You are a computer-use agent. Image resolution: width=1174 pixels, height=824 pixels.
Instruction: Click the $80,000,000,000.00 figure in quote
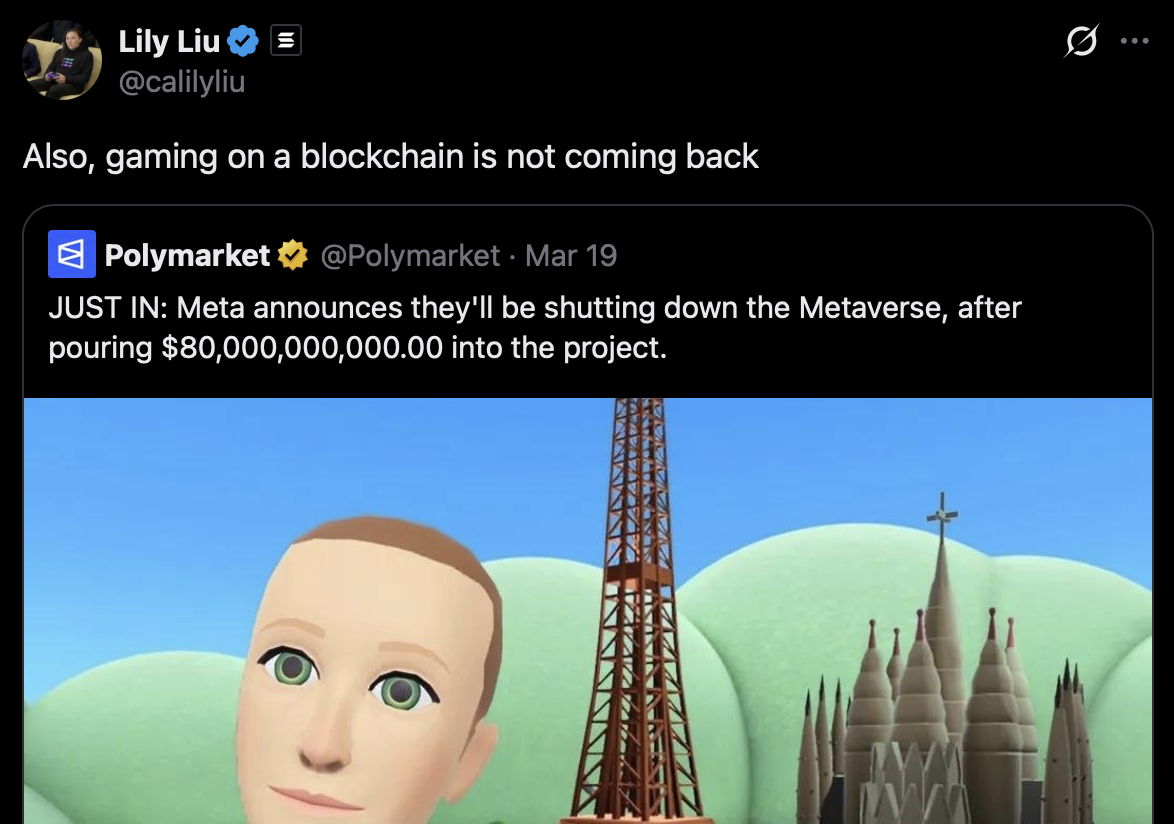click(302, 348)
